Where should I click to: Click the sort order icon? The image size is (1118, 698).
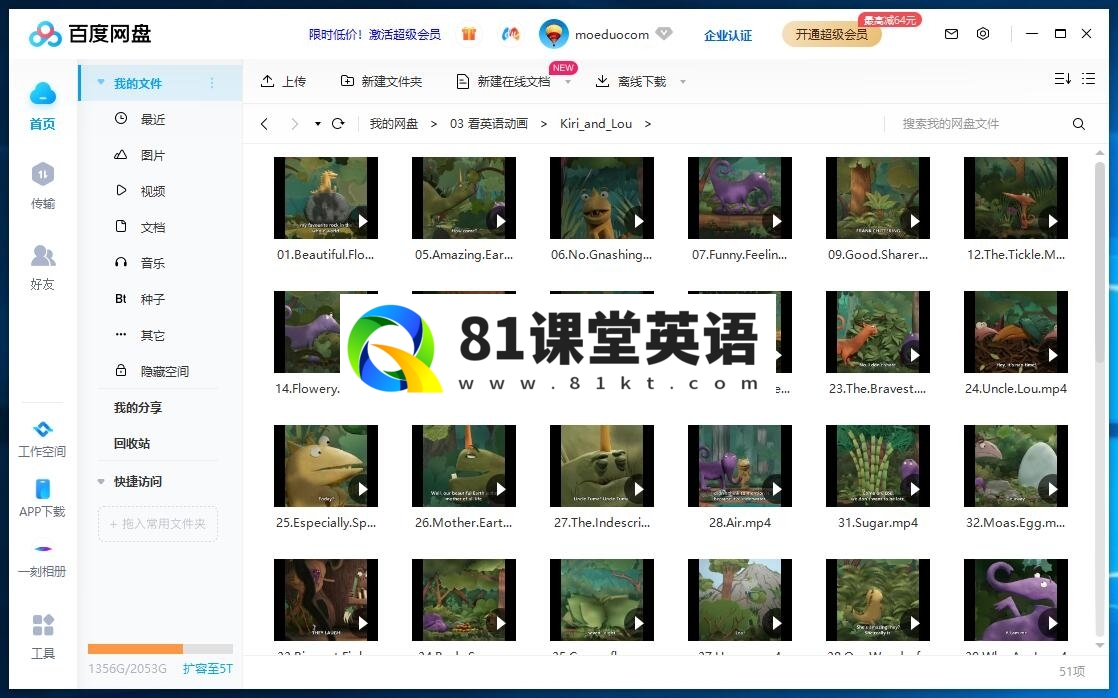[1062, 78]
